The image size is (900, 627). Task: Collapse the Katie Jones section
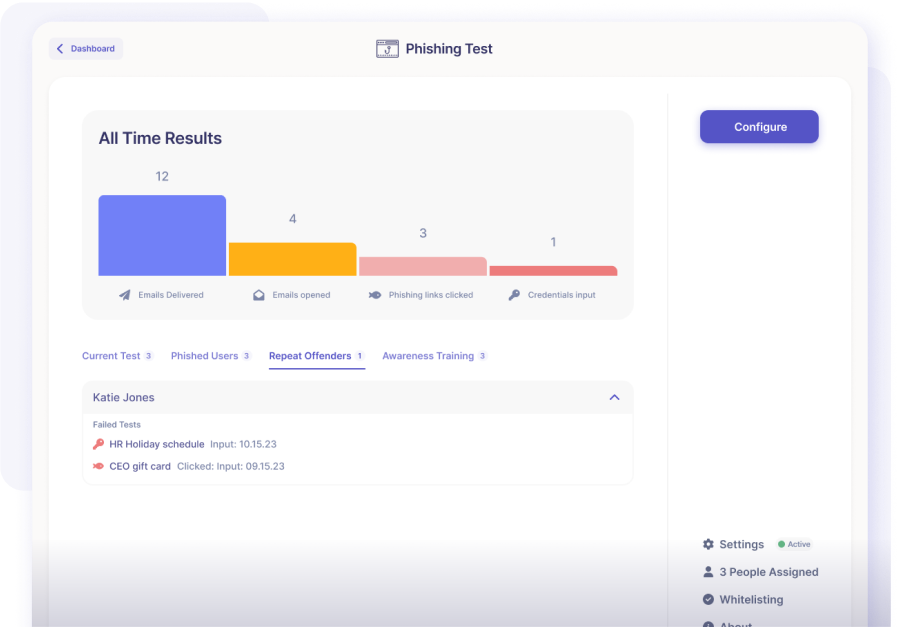tap(614, 397)
